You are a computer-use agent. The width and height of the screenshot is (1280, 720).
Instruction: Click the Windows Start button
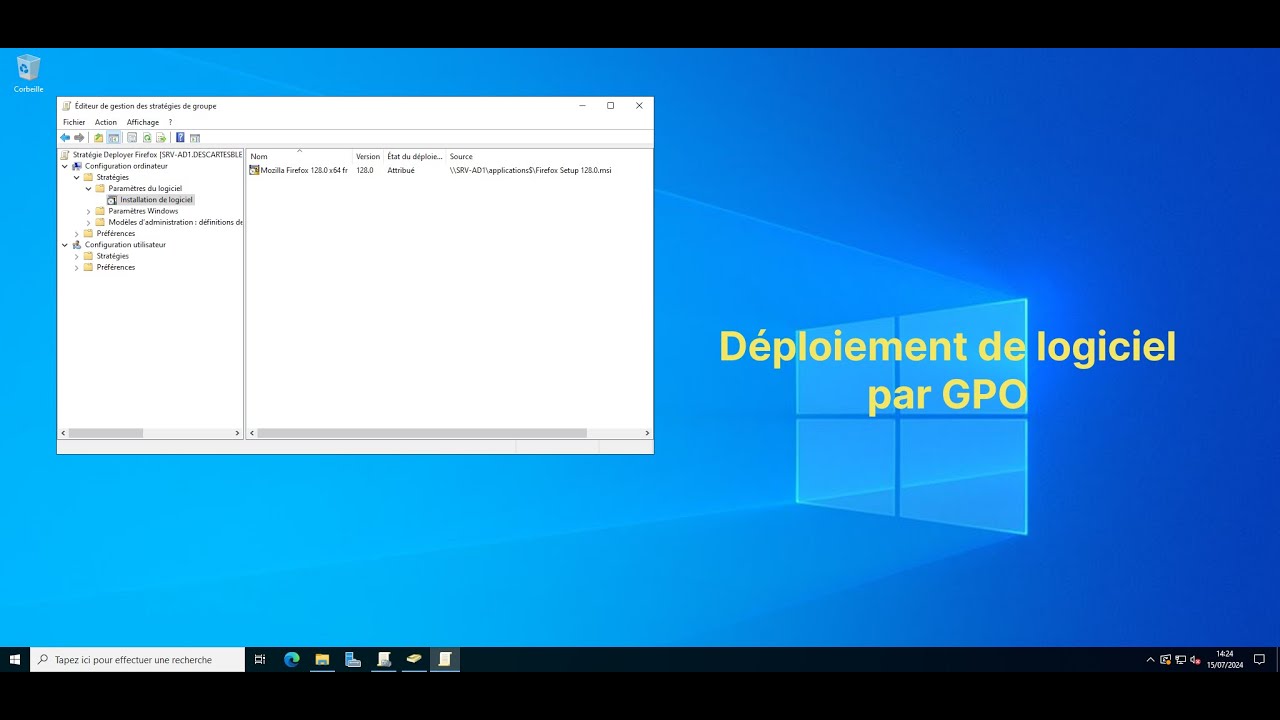(15, 659)
